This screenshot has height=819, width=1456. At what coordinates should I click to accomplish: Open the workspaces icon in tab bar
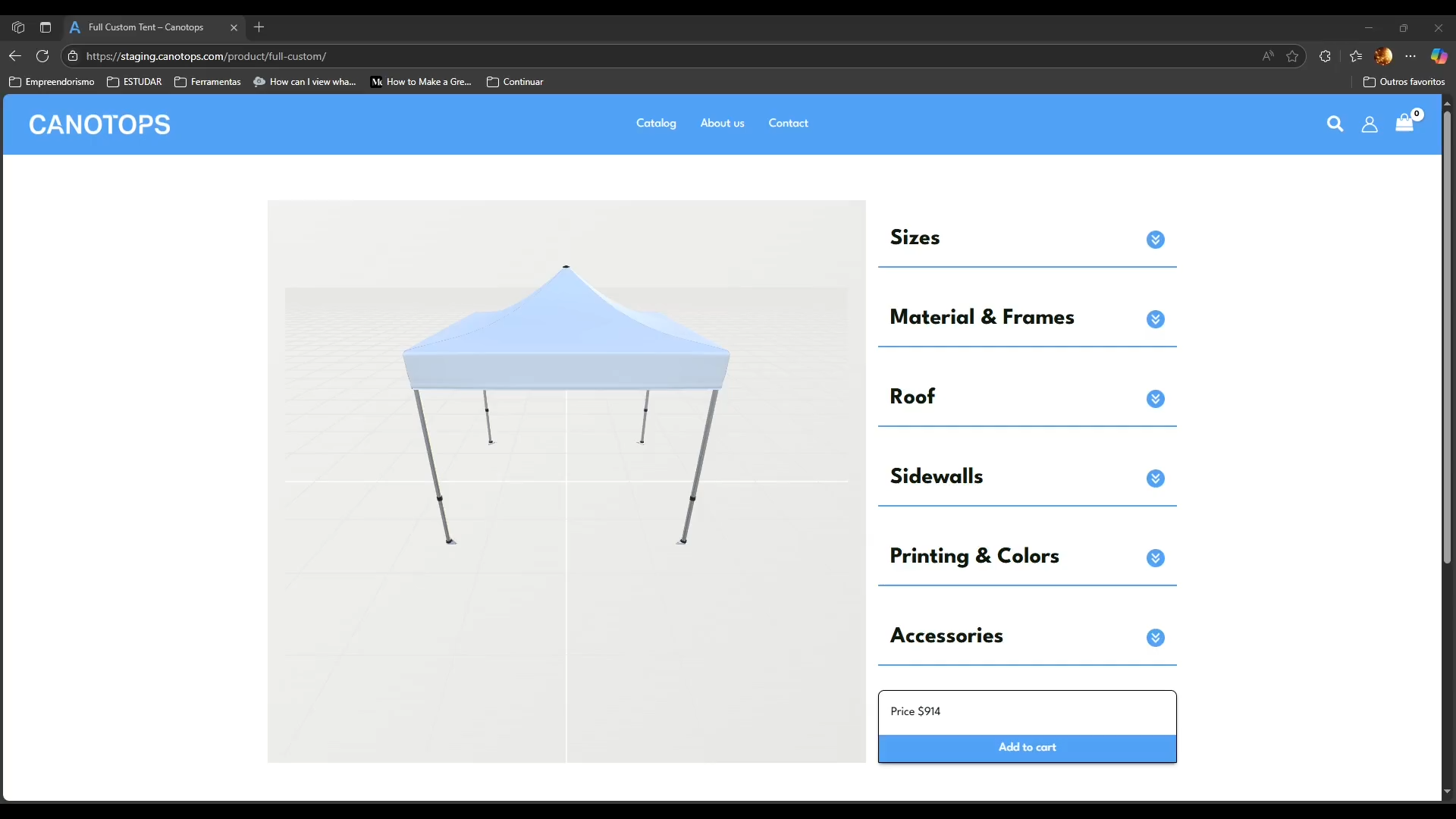[18, 27]
